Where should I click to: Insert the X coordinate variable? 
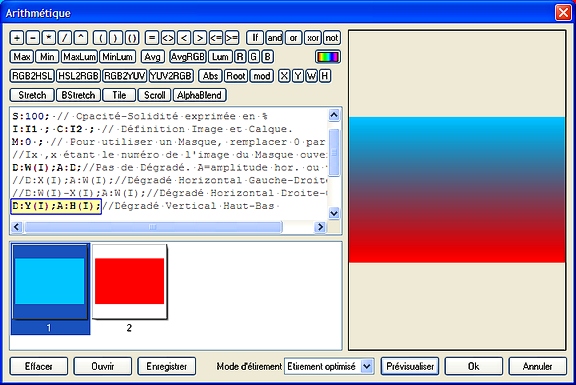(284, 76)
